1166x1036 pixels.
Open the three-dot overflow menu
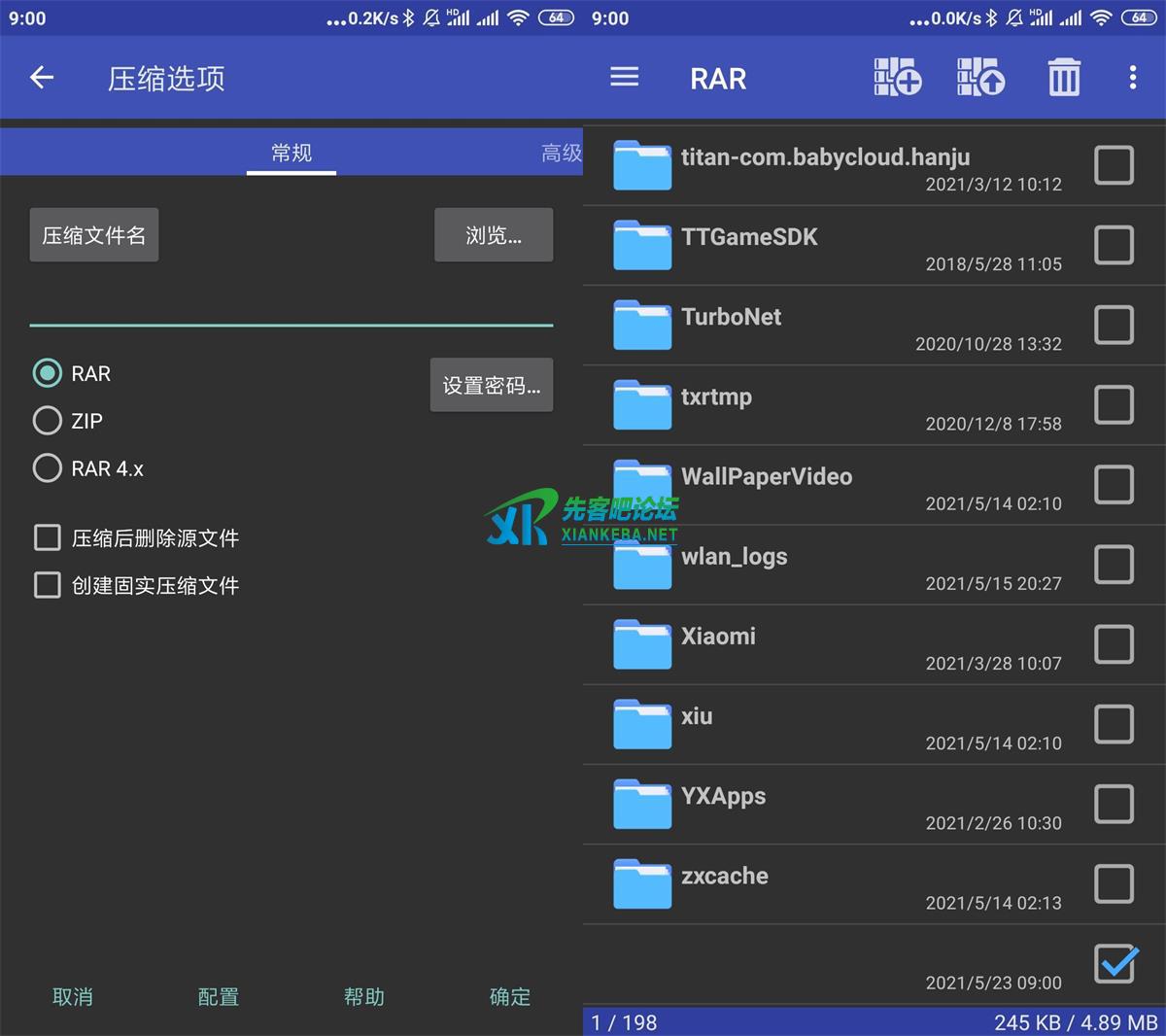coord(1132,78)
